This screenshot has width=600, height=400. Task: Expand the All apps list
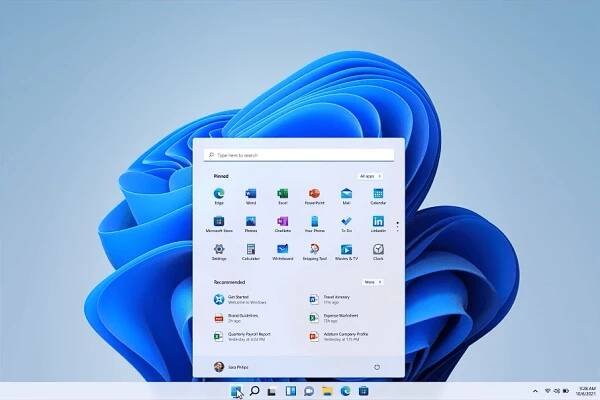(x=369, y=175)
